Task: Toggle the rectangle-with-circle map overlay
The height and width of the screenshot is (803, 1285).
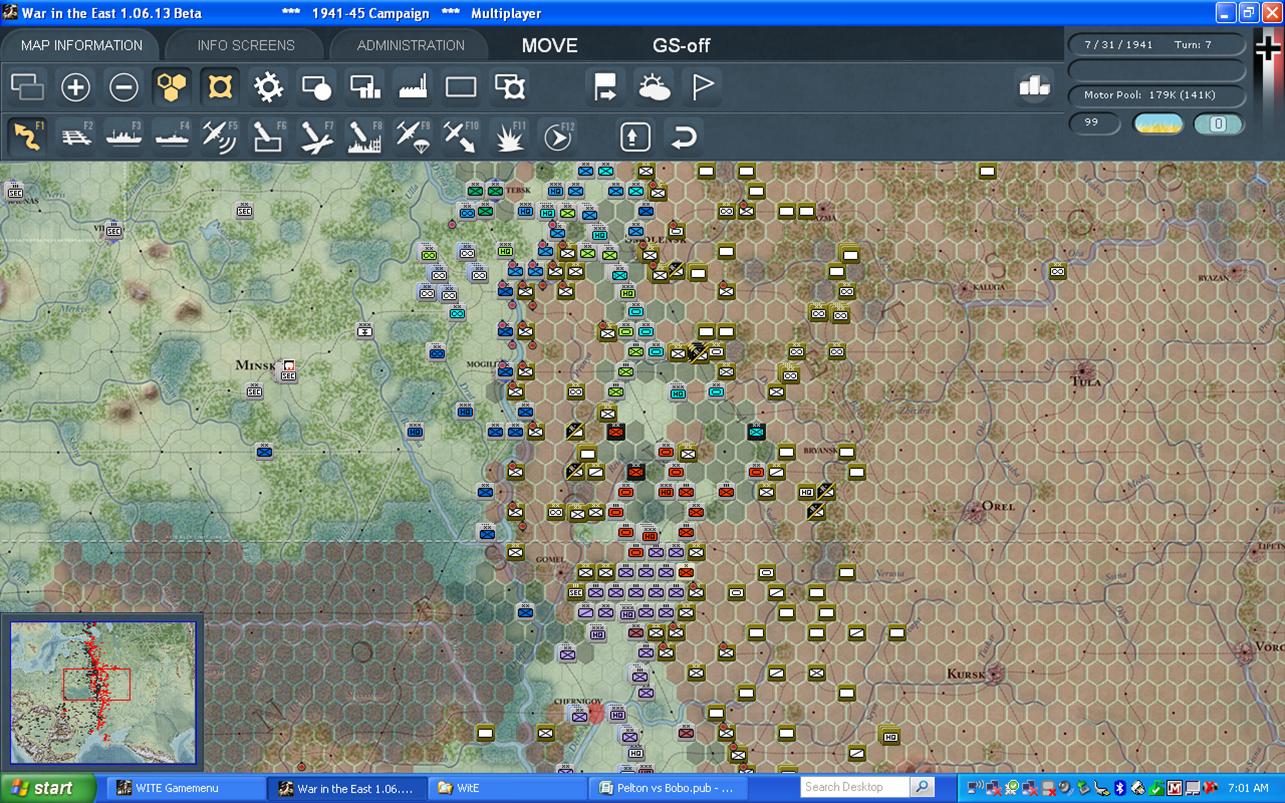Action: [x=316, y=88]
